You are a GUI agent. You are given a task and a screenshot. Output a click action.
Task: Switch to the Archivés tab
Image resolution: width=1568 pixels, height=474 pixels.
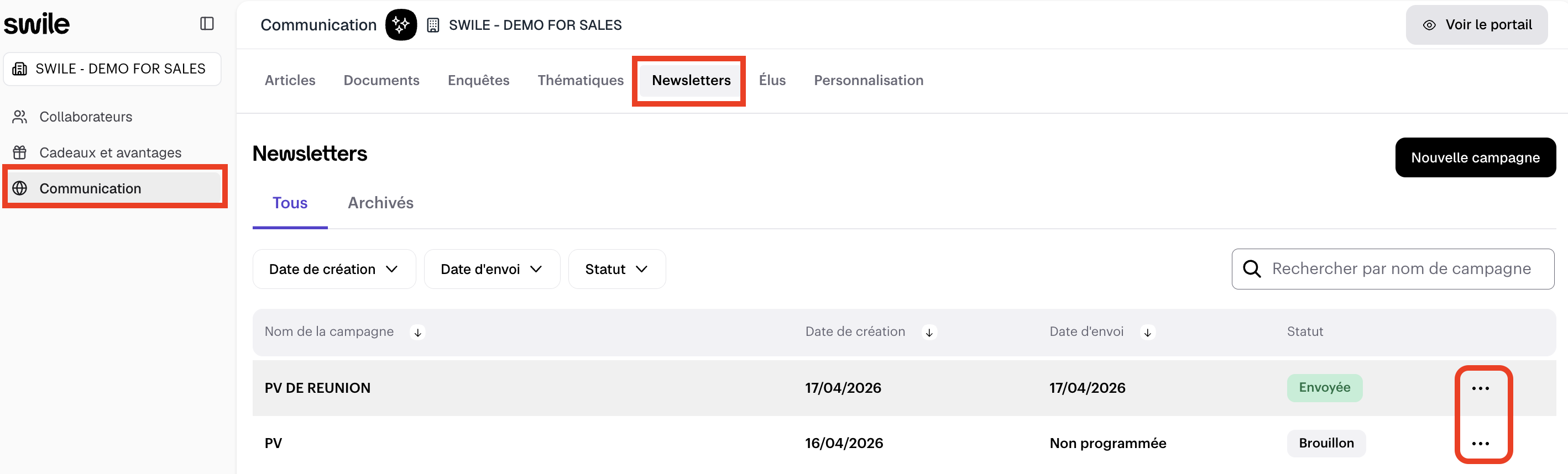[380, 203]
